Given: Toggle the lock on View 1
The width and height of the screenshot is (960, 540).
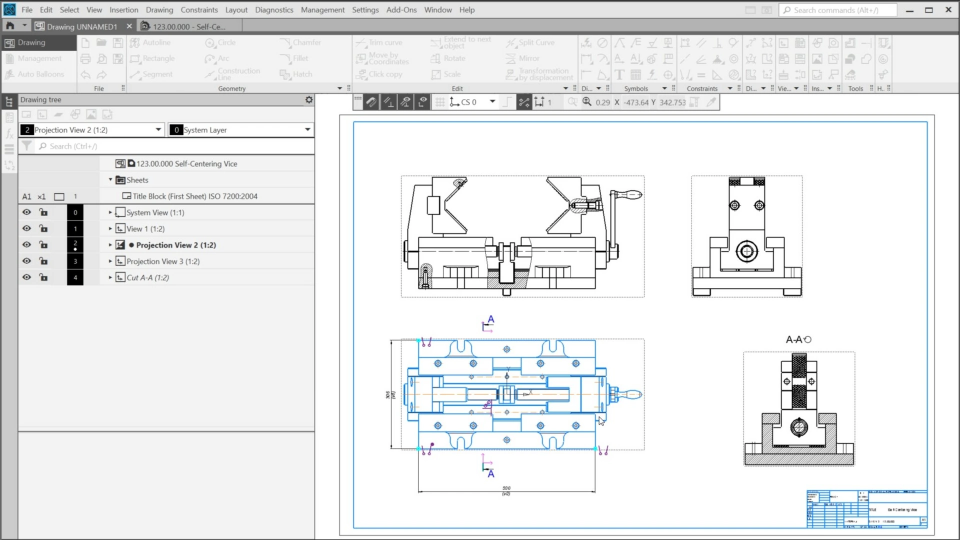Looking at the screenshot, I should (x=43, y=229).
